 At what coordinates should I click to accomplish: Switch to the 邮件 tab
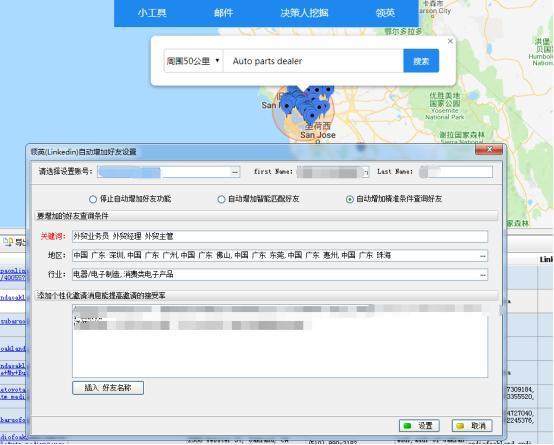pyautogui.click(x=223, y=13)
